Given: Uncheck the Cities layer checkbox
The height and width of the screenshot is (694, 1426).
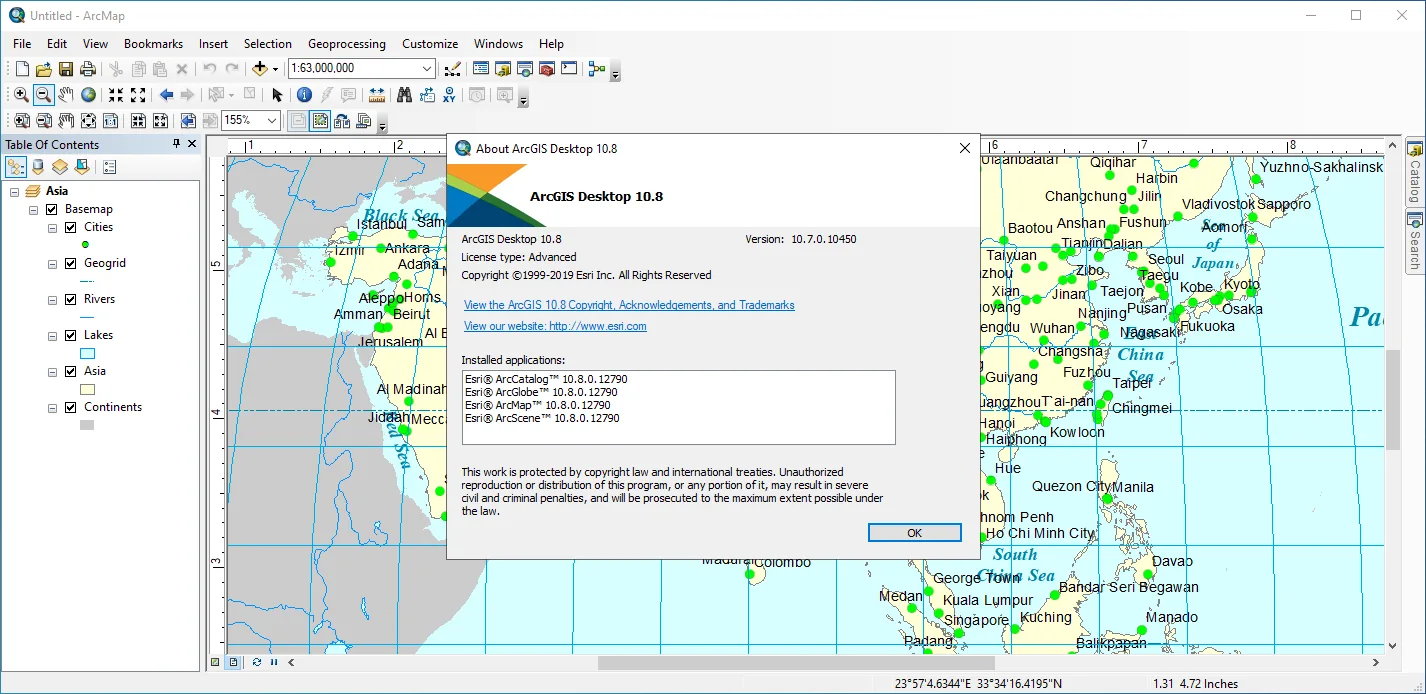Looking at the screenshot, I should pos(70,228).
